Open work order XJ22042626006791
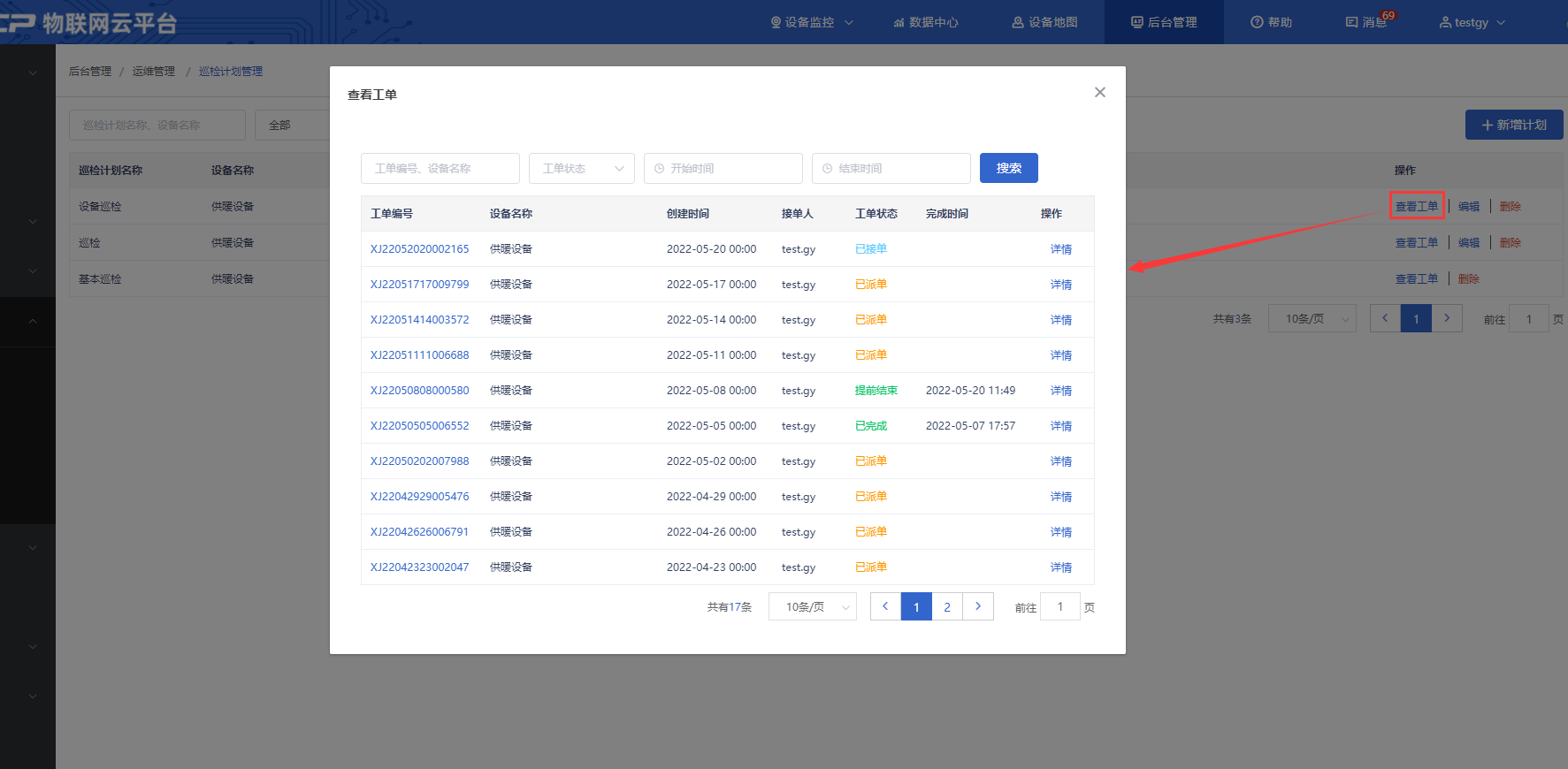This screenshot has width=1568, height=769. 419,532
